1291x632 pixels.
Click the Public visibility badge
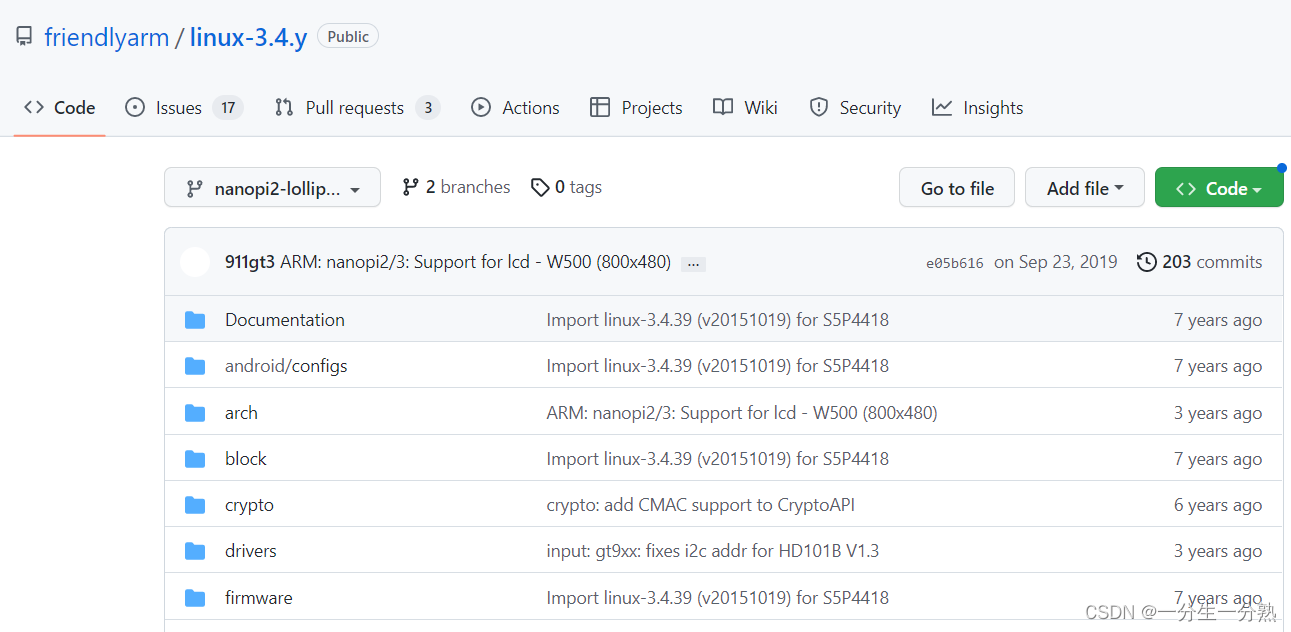coord(348,37)
